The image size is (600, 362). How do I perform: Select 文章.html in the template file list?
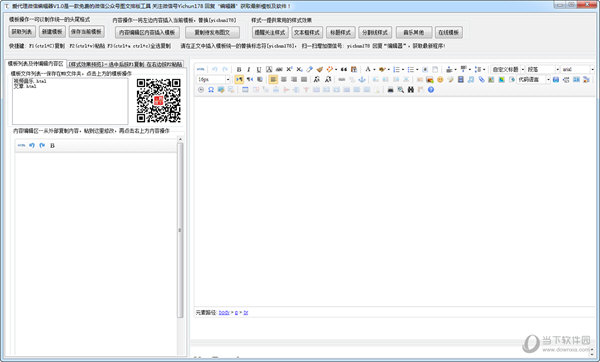(x=25, y=86)
